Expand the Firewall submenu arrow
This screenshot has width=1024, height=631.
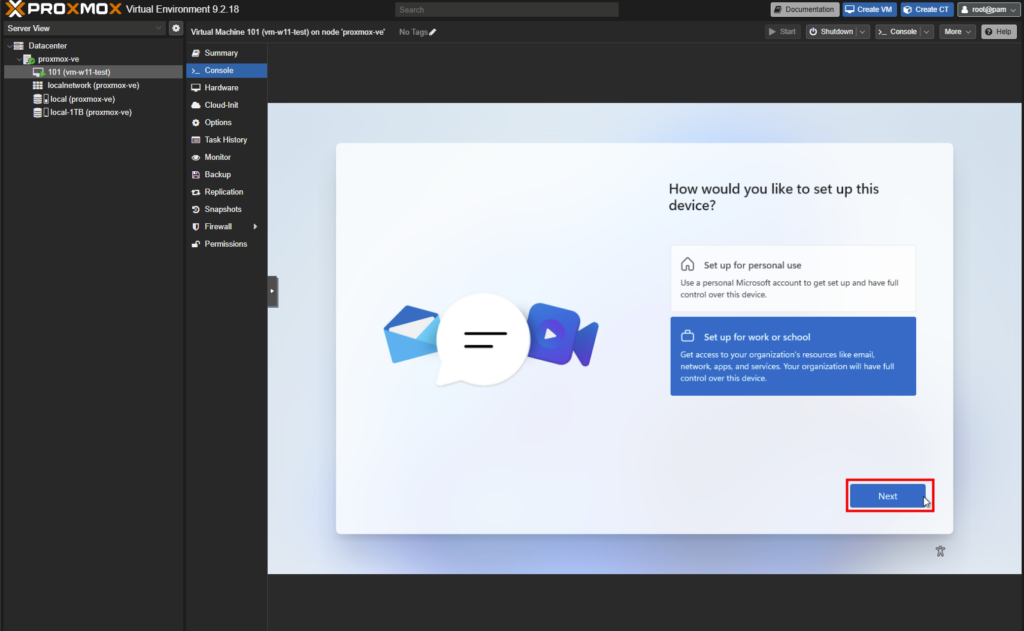tap(255, 227)
